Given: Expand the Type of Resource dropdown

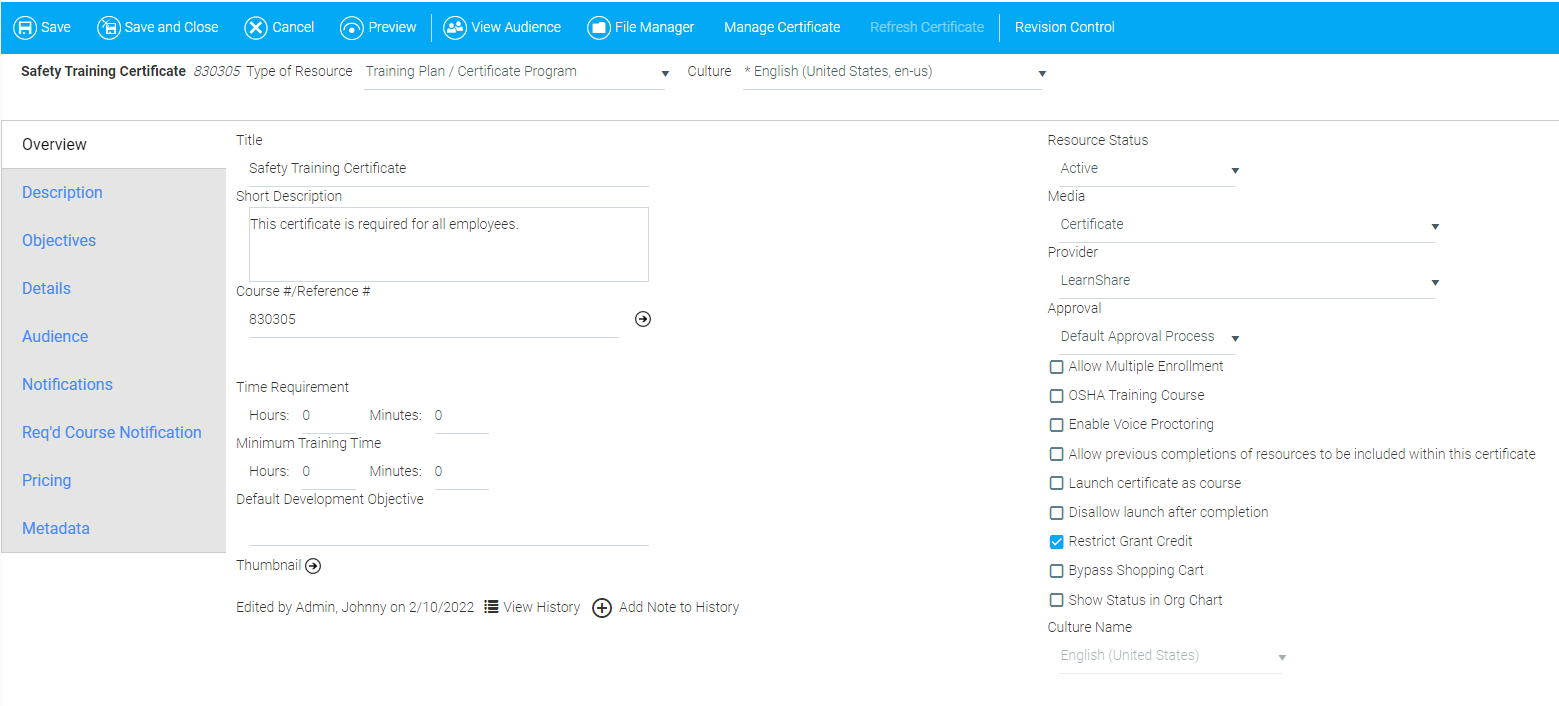Looking at the screenshot, I should point(515,72).
